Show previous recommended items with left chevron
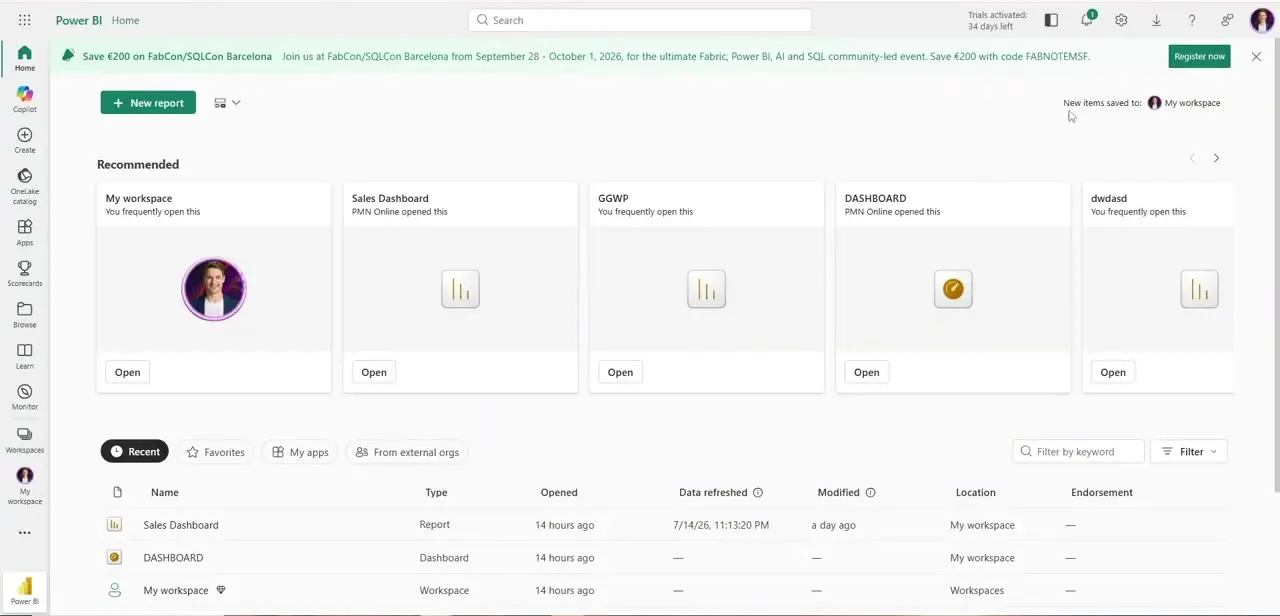The image size is (1280, 616). [1192, 158]
